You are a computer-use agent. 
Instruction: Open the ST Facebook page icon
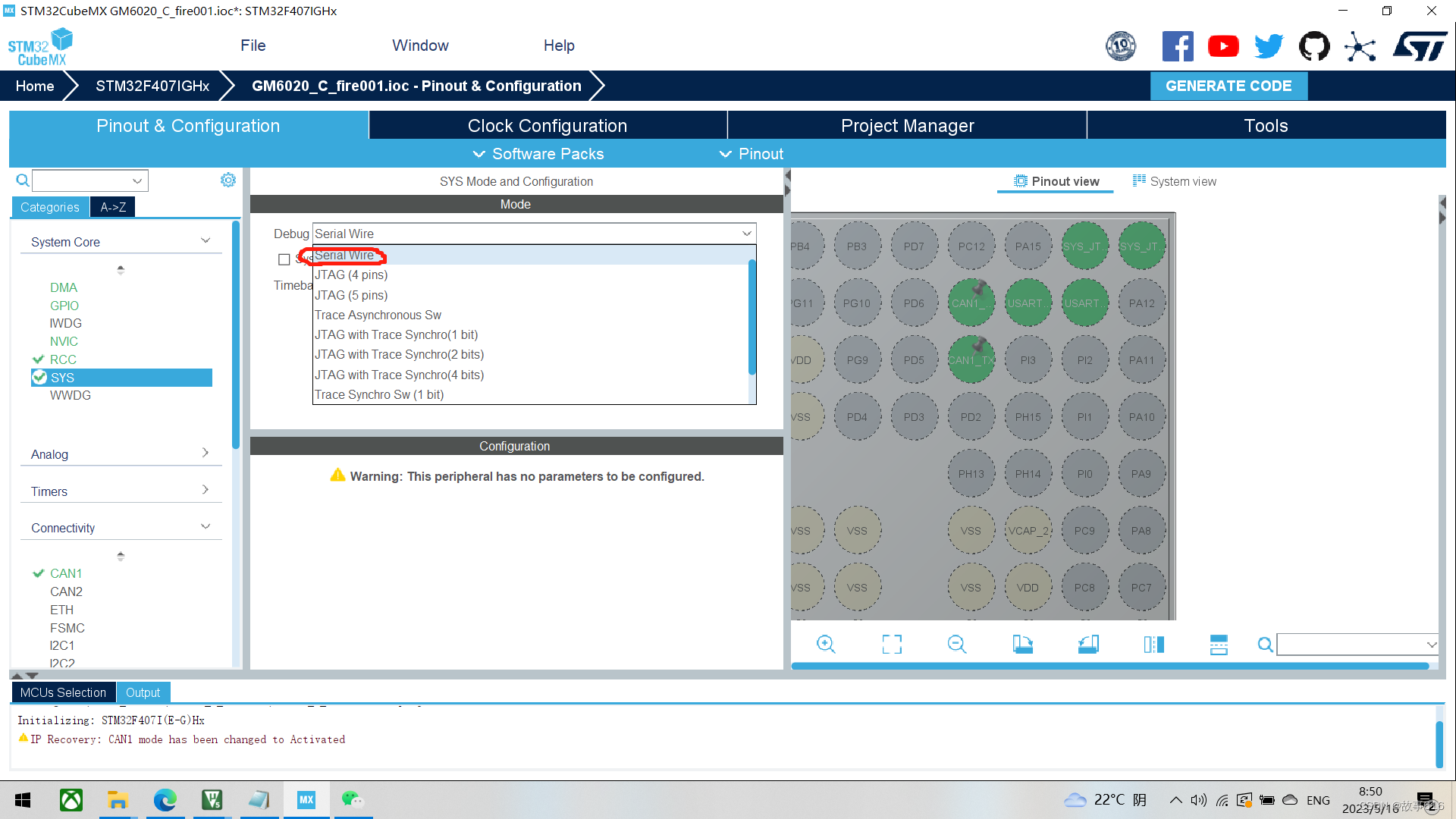pyautogui.click(x=1178, y=46)
